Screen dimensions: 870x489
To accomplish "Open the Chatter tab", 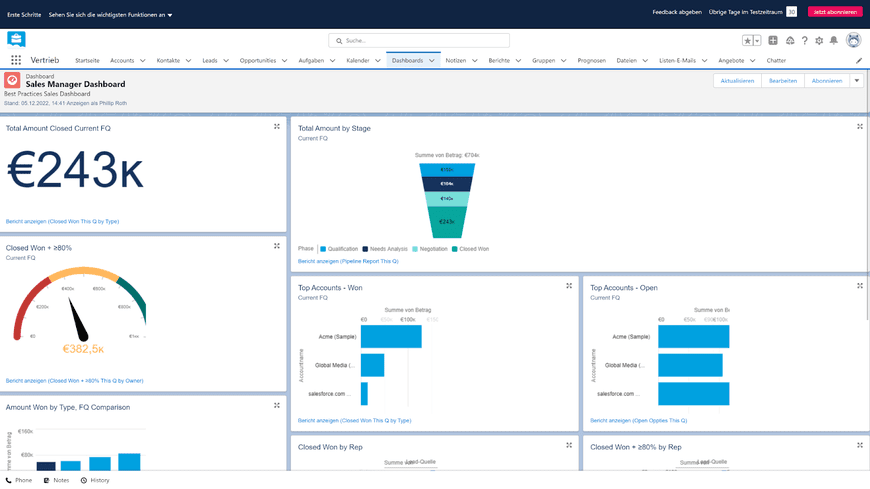I will coord(776,61).
